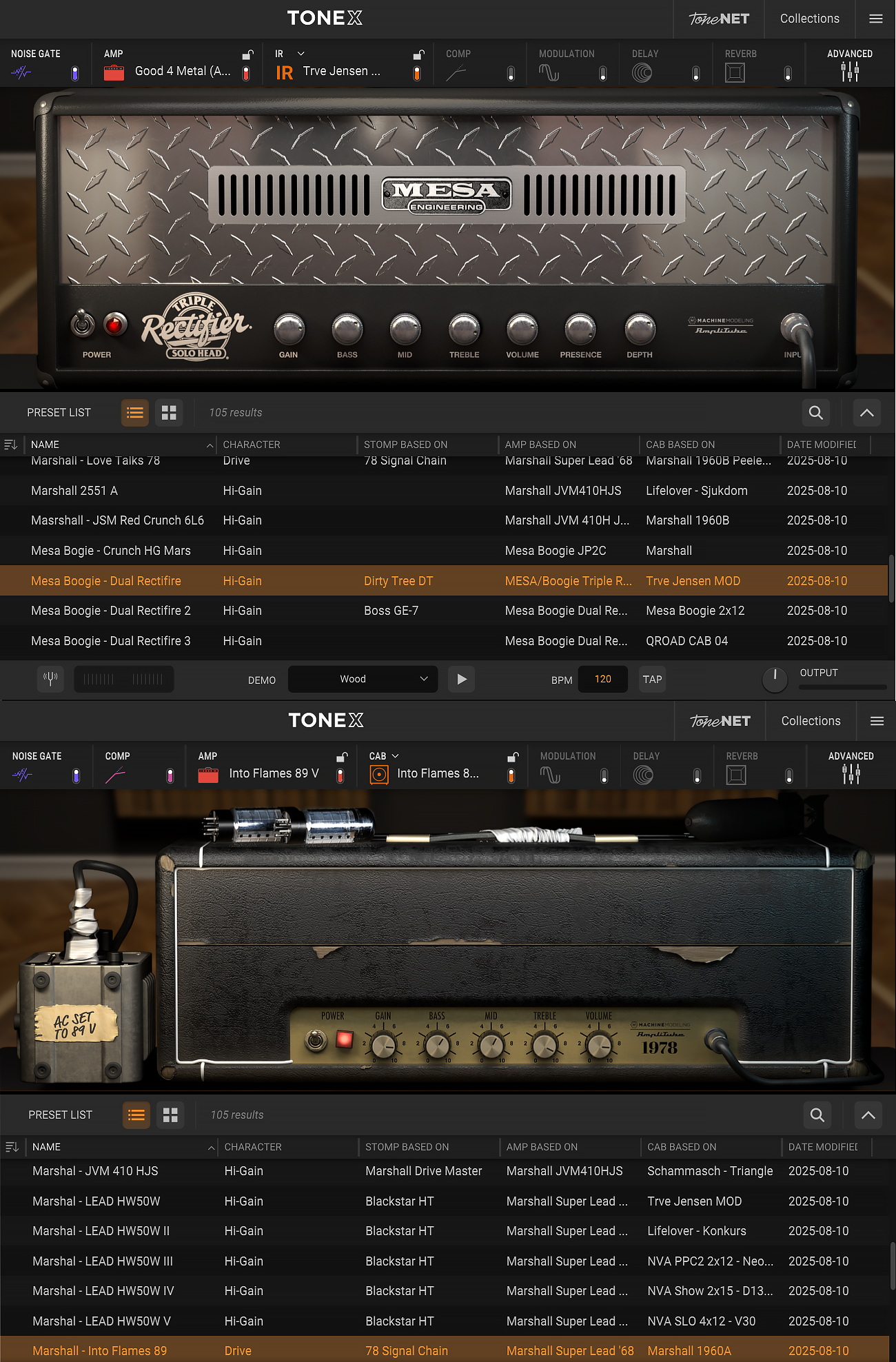
Task: Enable Modulation power in Mesa window
Action: pos(603,73)
